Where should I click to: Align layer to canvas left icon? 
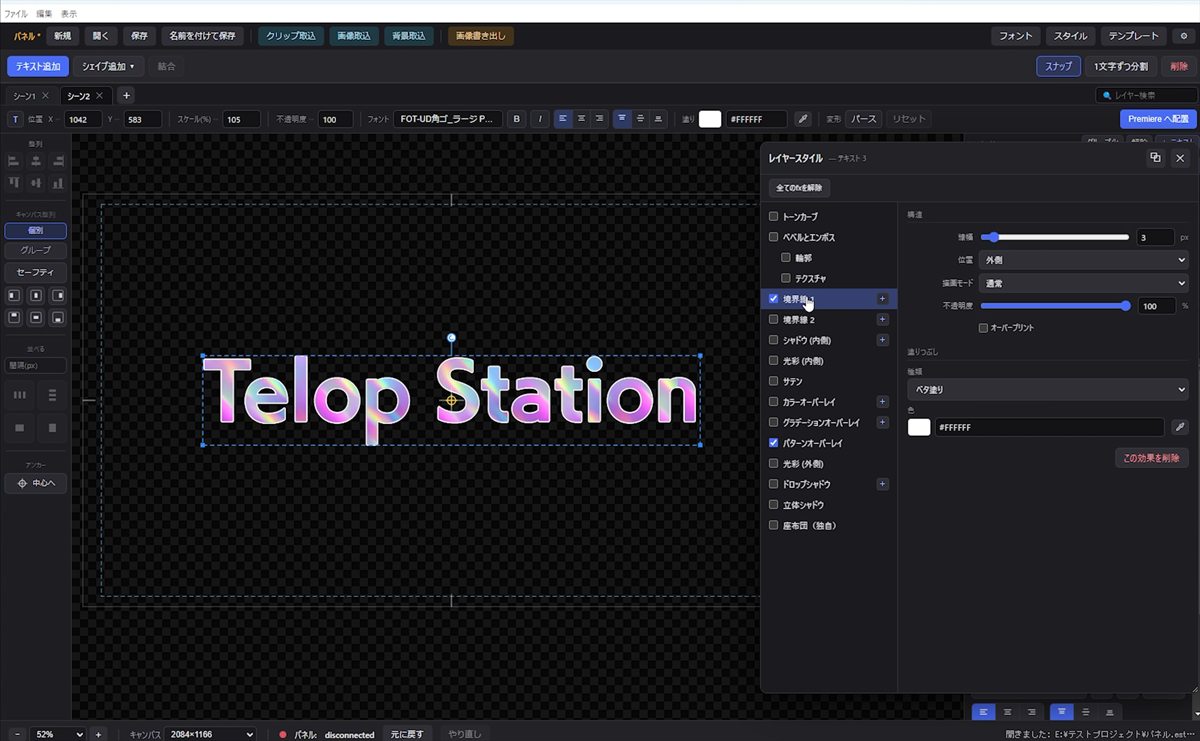15,296
